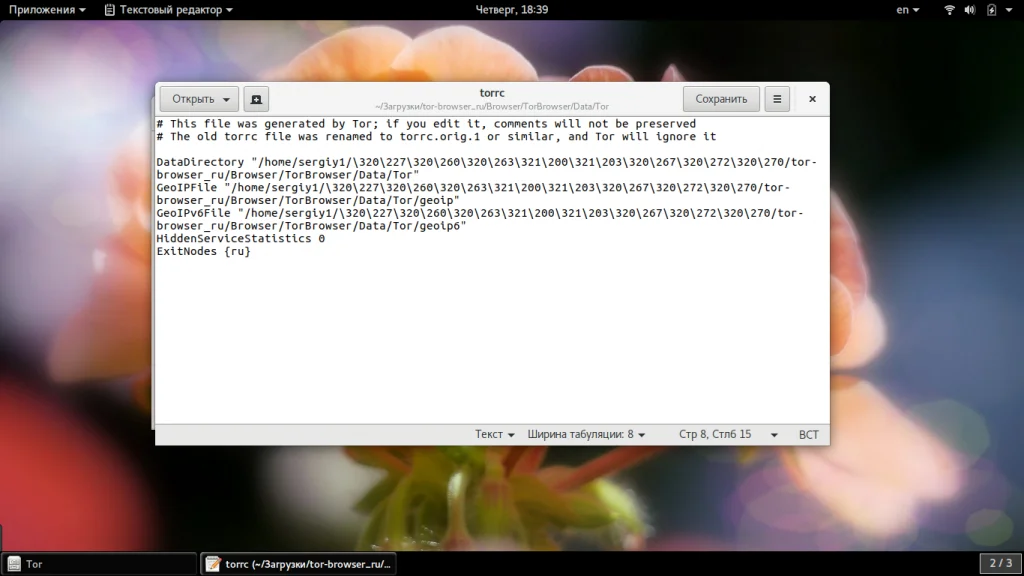This screenshot has width=1024, height=576.
Task: Switch to the Tor taskbar window
Action: point(99,564)
